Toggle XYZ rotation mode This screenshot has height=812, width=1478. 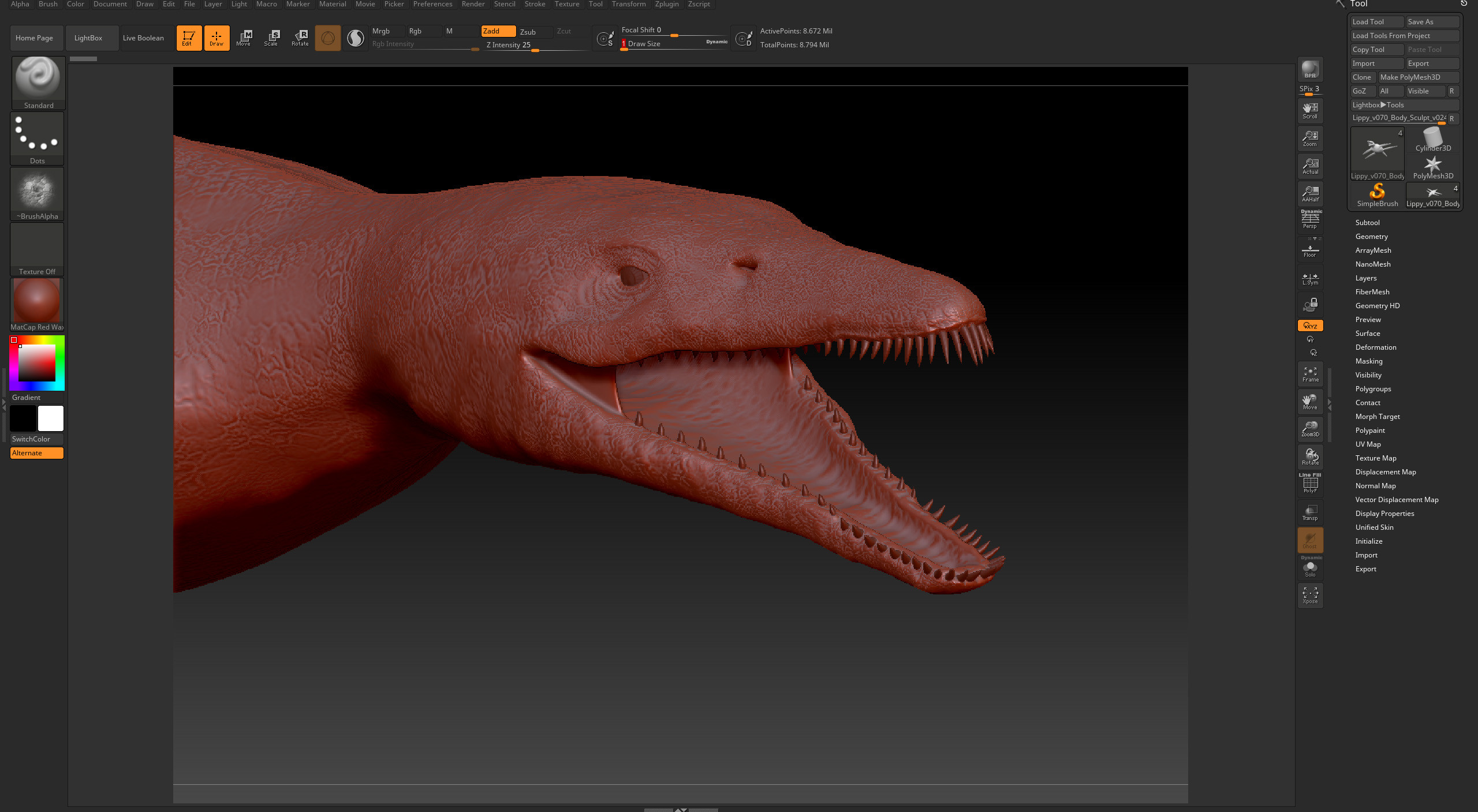tap(1310, 325)
